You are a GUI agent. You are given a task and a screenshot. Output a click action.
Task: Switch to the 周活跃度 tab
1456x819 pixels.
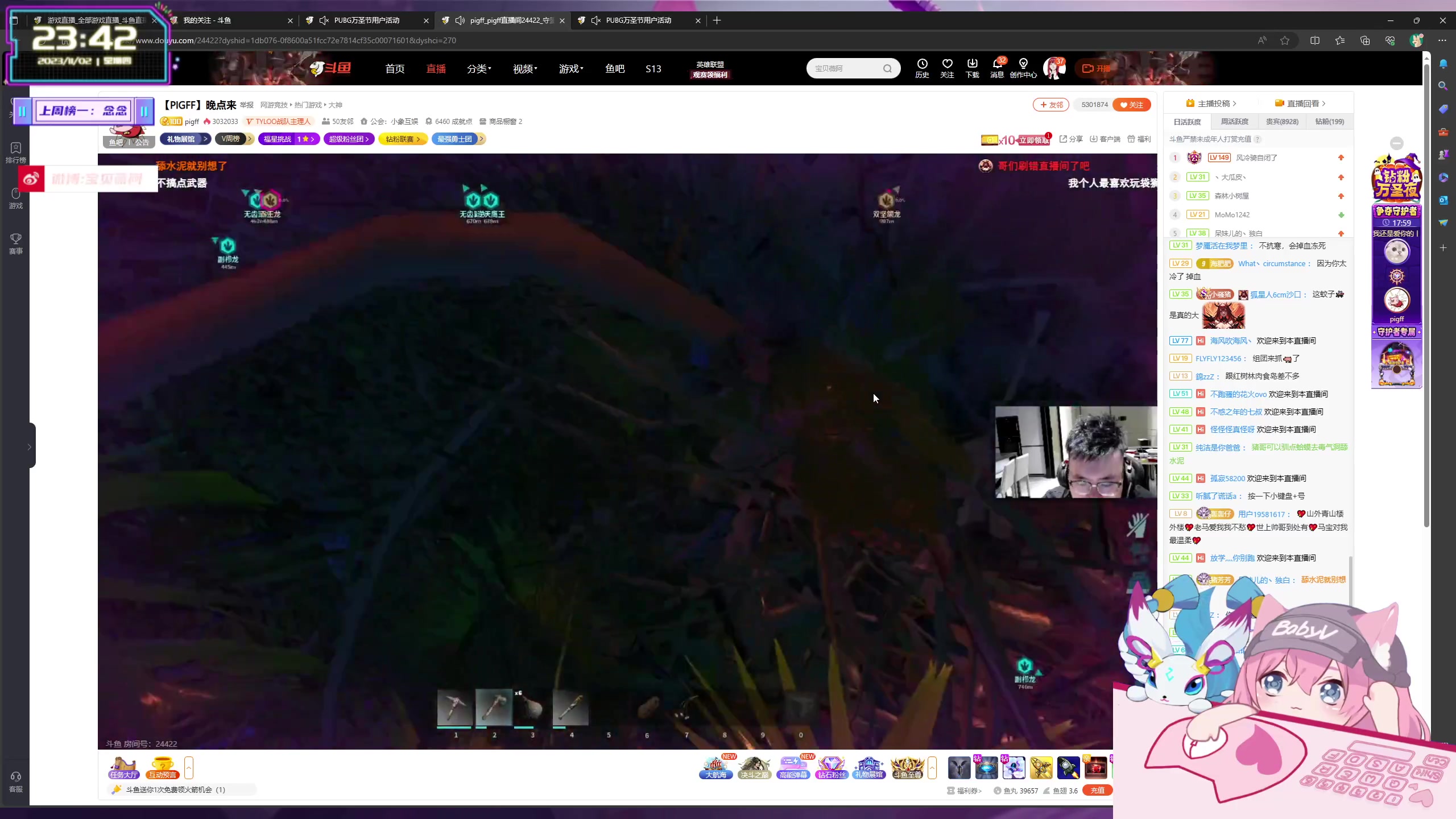click(x=1234, y=122)
